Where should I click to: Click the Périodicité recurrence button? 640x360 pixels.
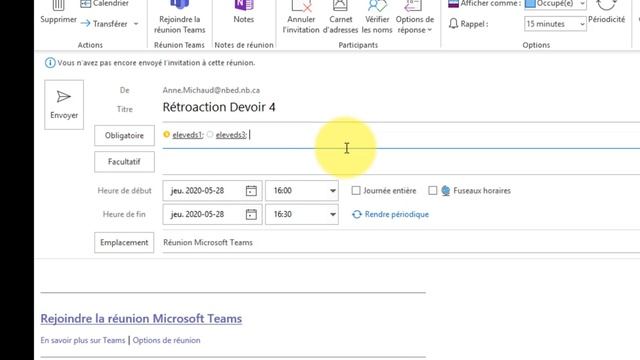tap(607, 13)
